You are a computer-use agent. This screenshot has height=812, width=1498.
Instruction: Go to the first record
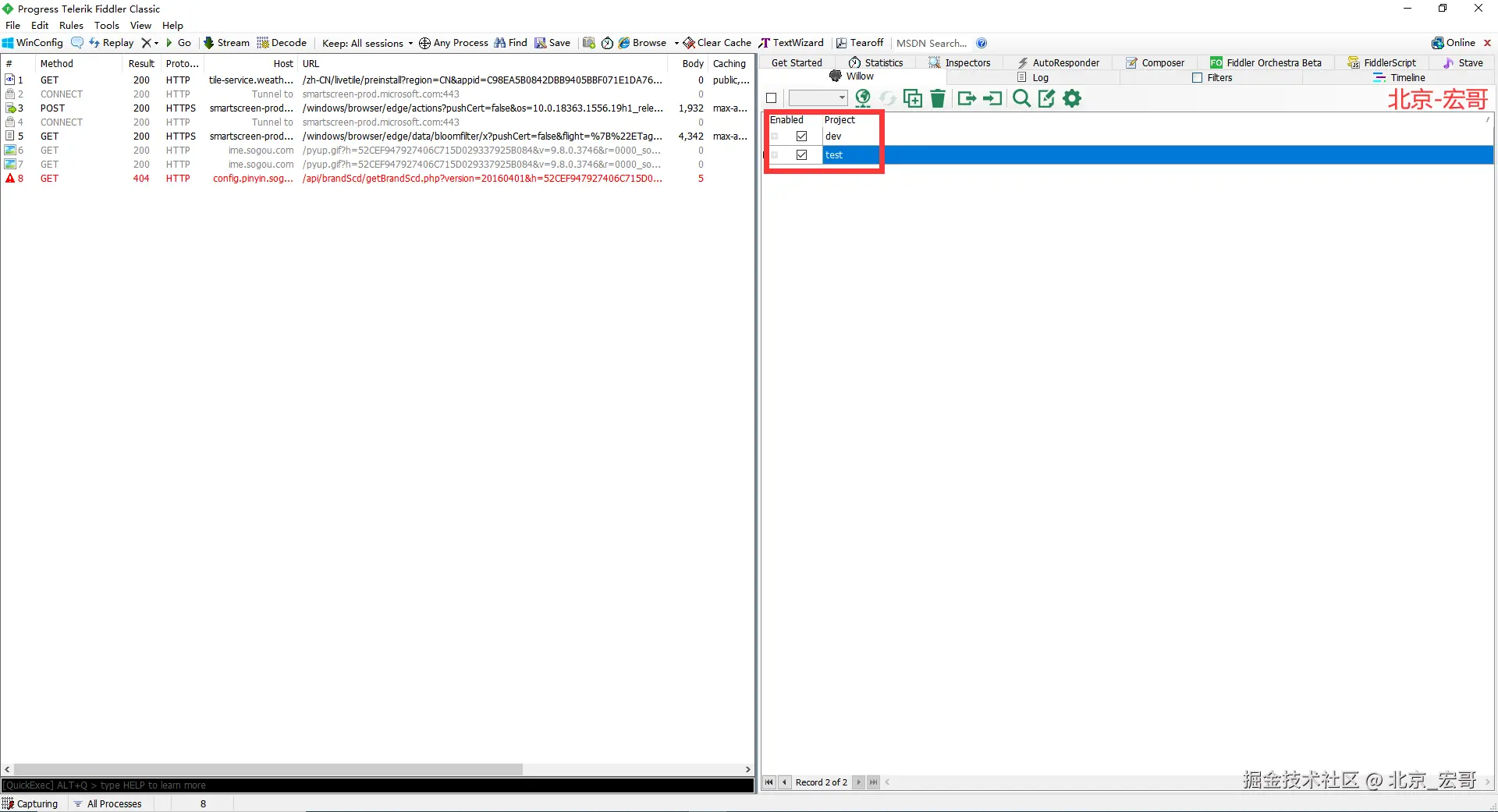pyautogui.click(x=769, y=782)
